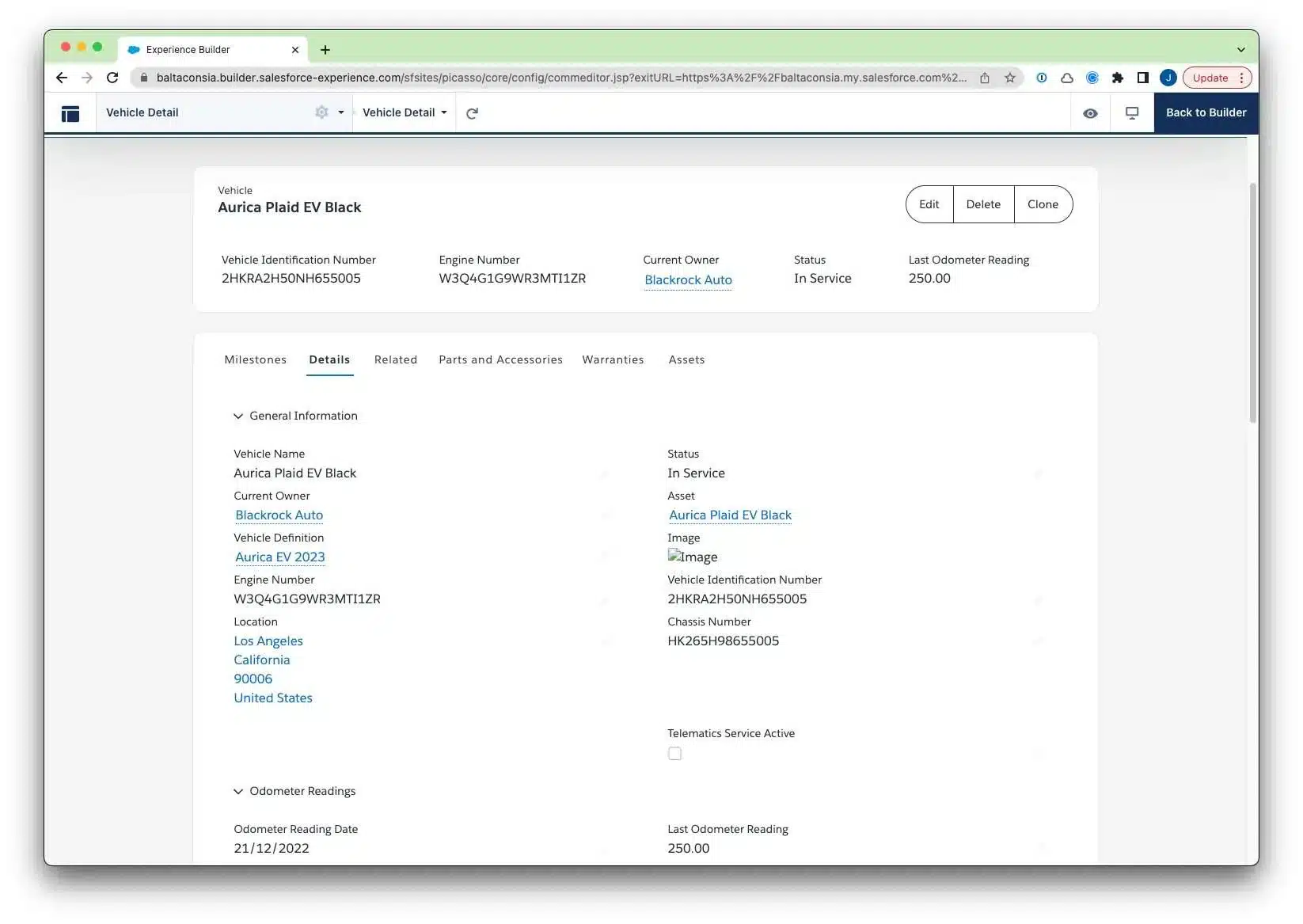Viewport: 1303px width, 924px height.
Task: Click the Edit button on vehicle record
Action: click(x=929, y=204)
